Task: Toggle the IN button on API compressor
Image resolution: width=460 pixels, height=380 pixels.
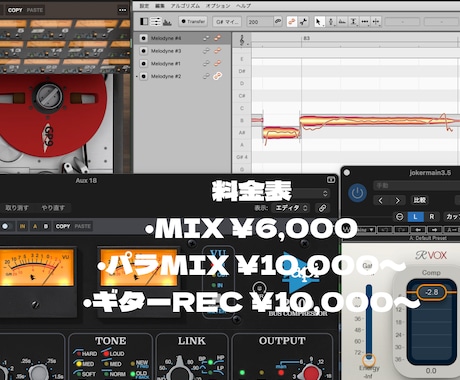Action: point(22,226)
